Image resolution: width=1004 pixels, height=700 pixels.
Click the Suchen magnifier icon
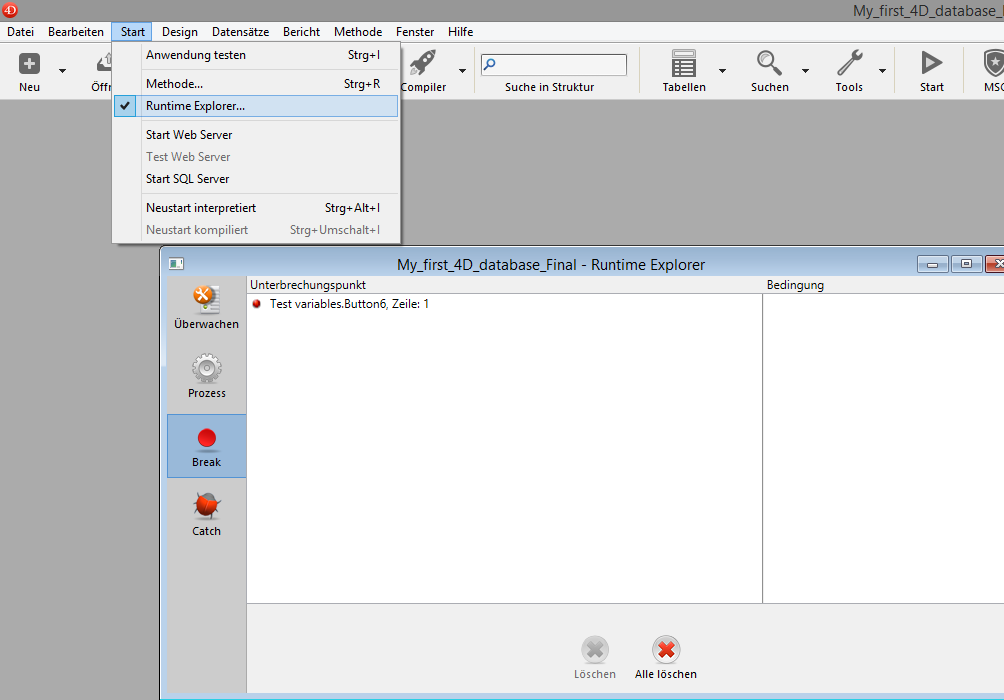click(769, 65)
